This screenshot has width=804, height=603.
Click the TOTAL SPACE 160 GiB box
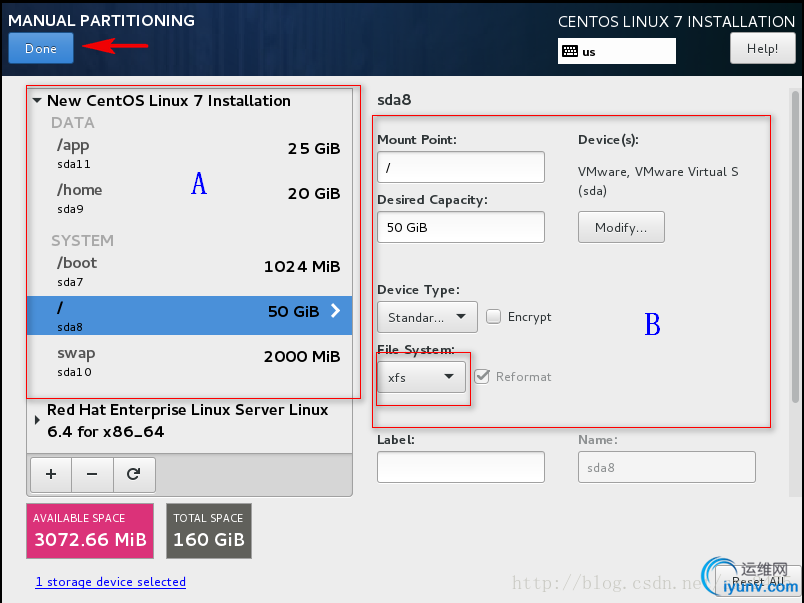pos(209,531)
